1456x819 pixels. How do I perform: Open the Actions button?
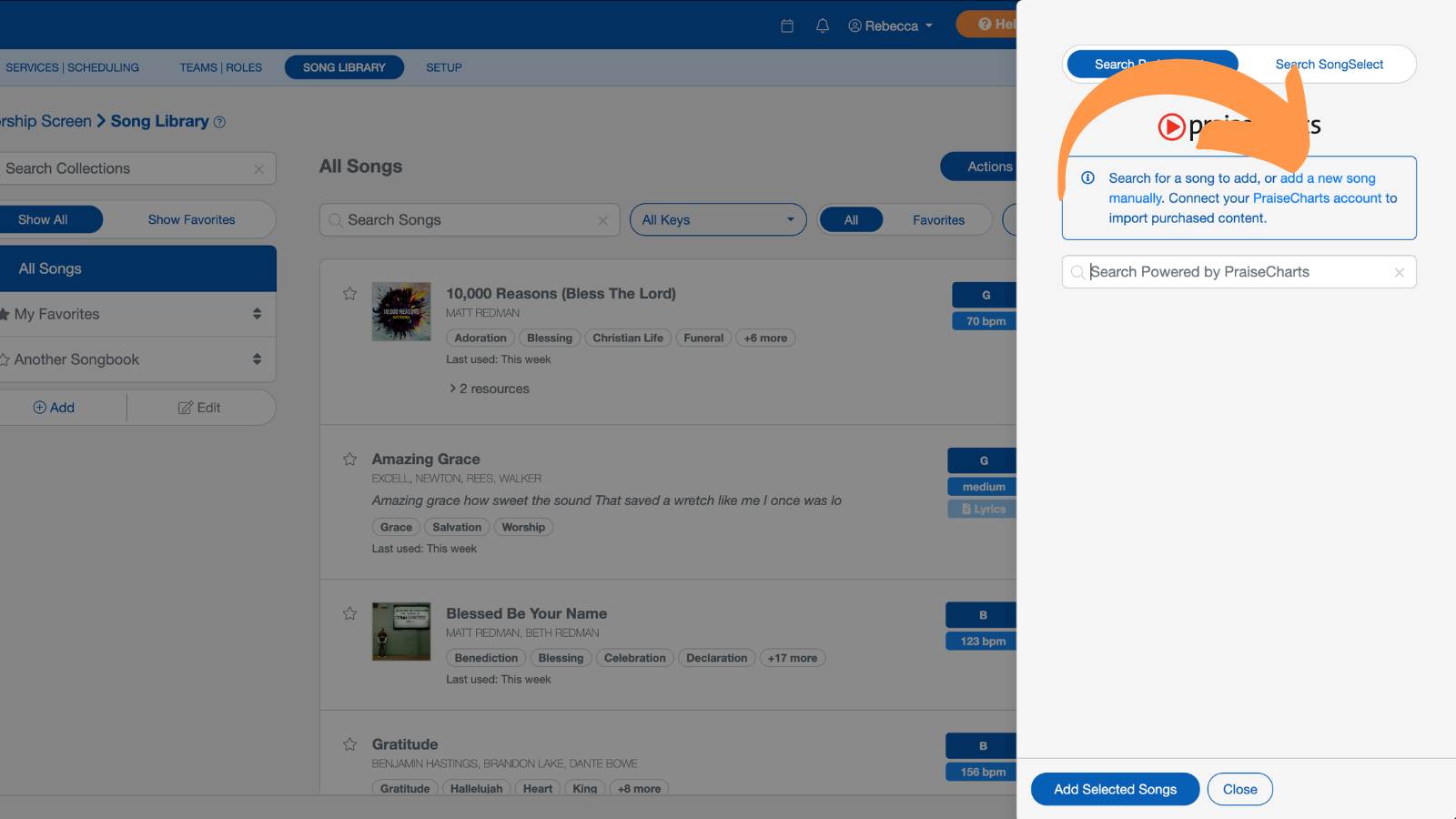(x=979, y=167)
